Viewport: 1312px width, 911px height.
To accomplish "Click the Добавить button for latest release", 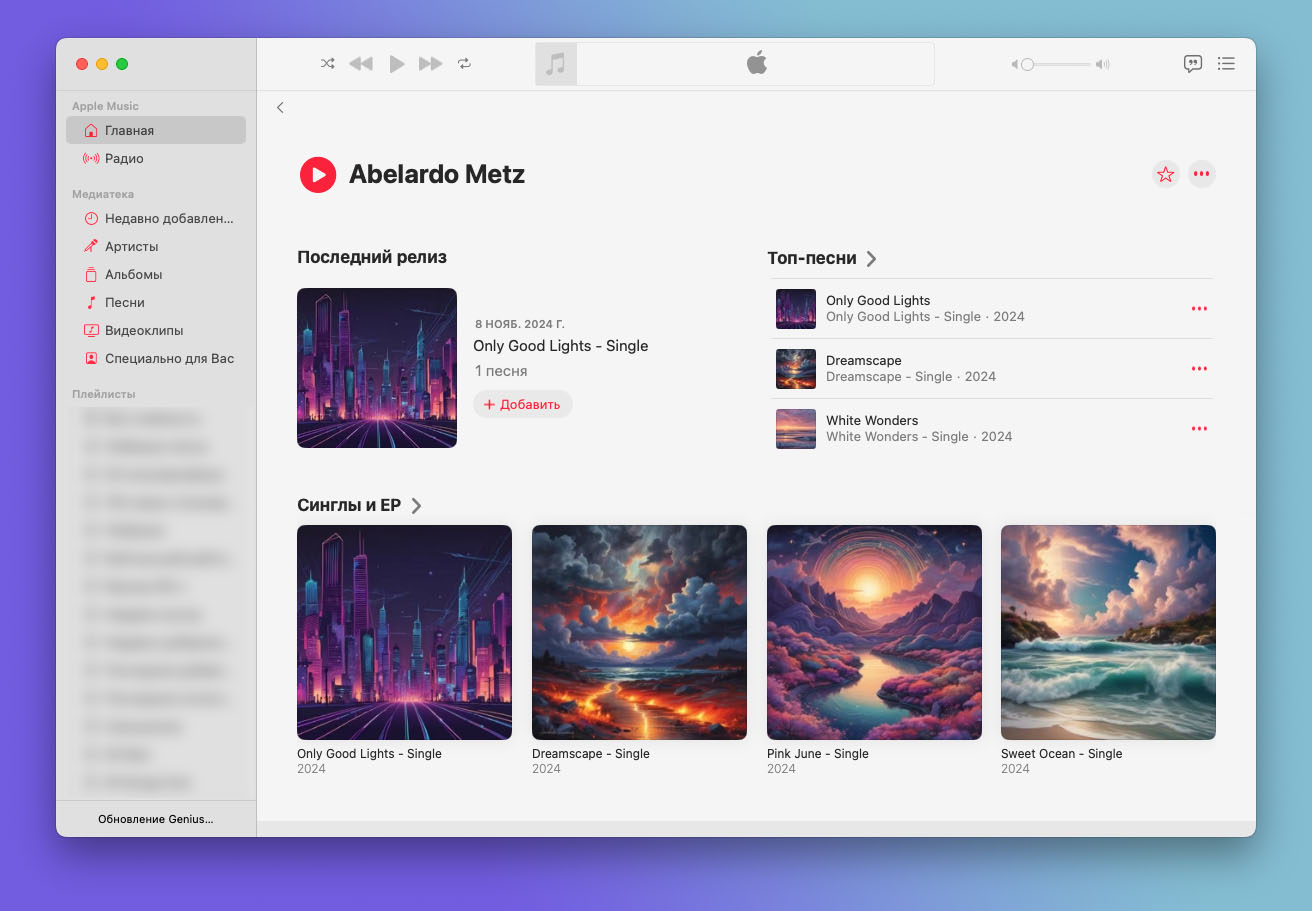I will (x=523, y=404).
